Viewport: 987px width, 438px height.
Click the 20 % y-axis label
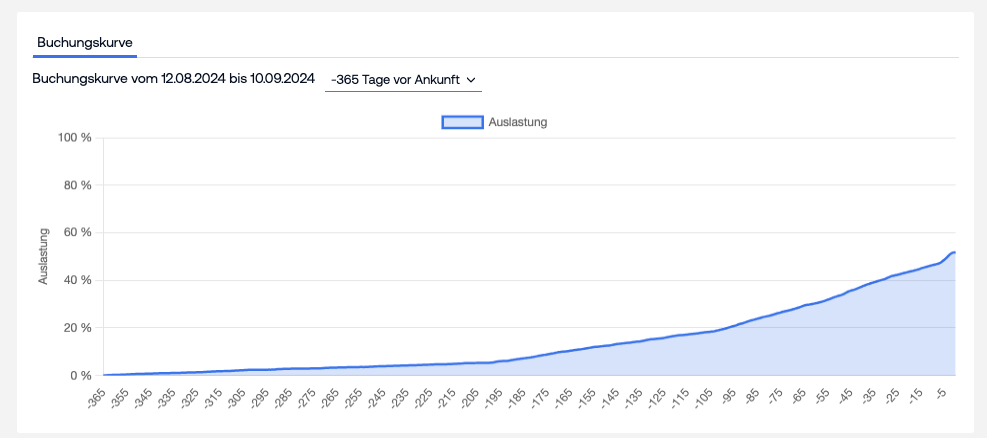coord(79,328)
